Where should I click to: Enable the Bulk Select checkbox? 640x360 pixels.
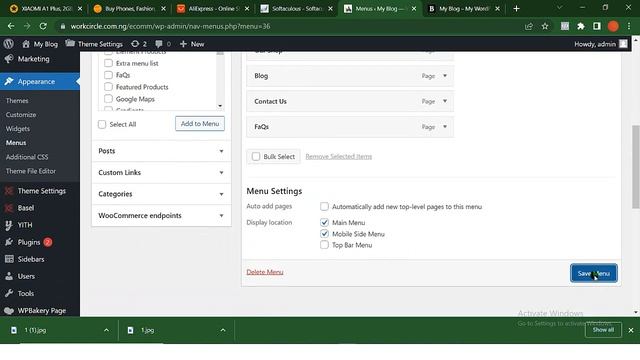tap(256, 156)
